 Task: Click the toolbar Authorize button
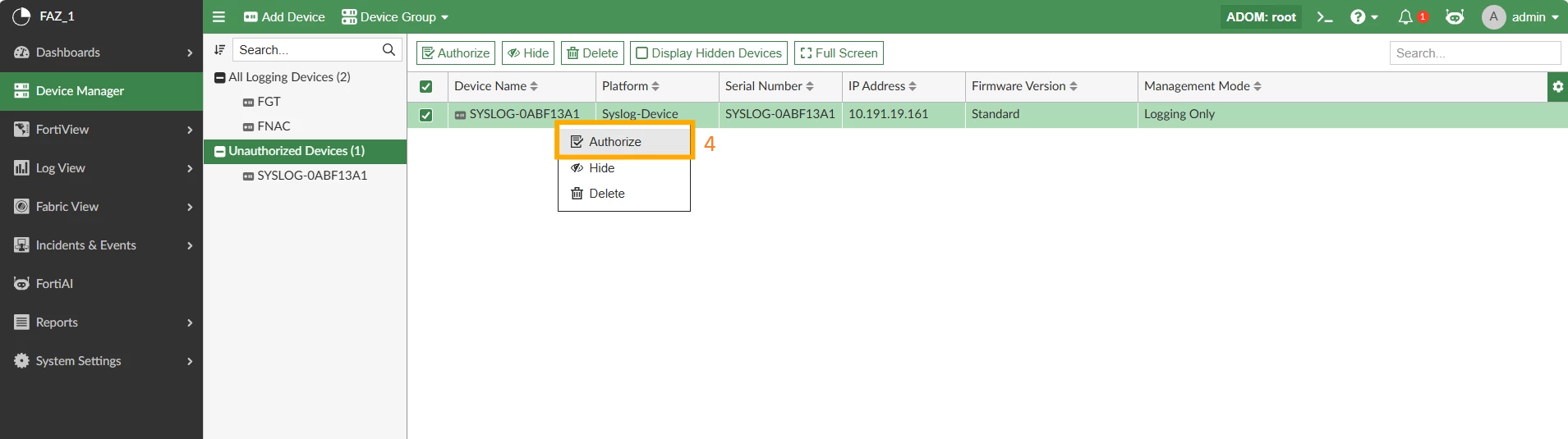click(456, 53)
